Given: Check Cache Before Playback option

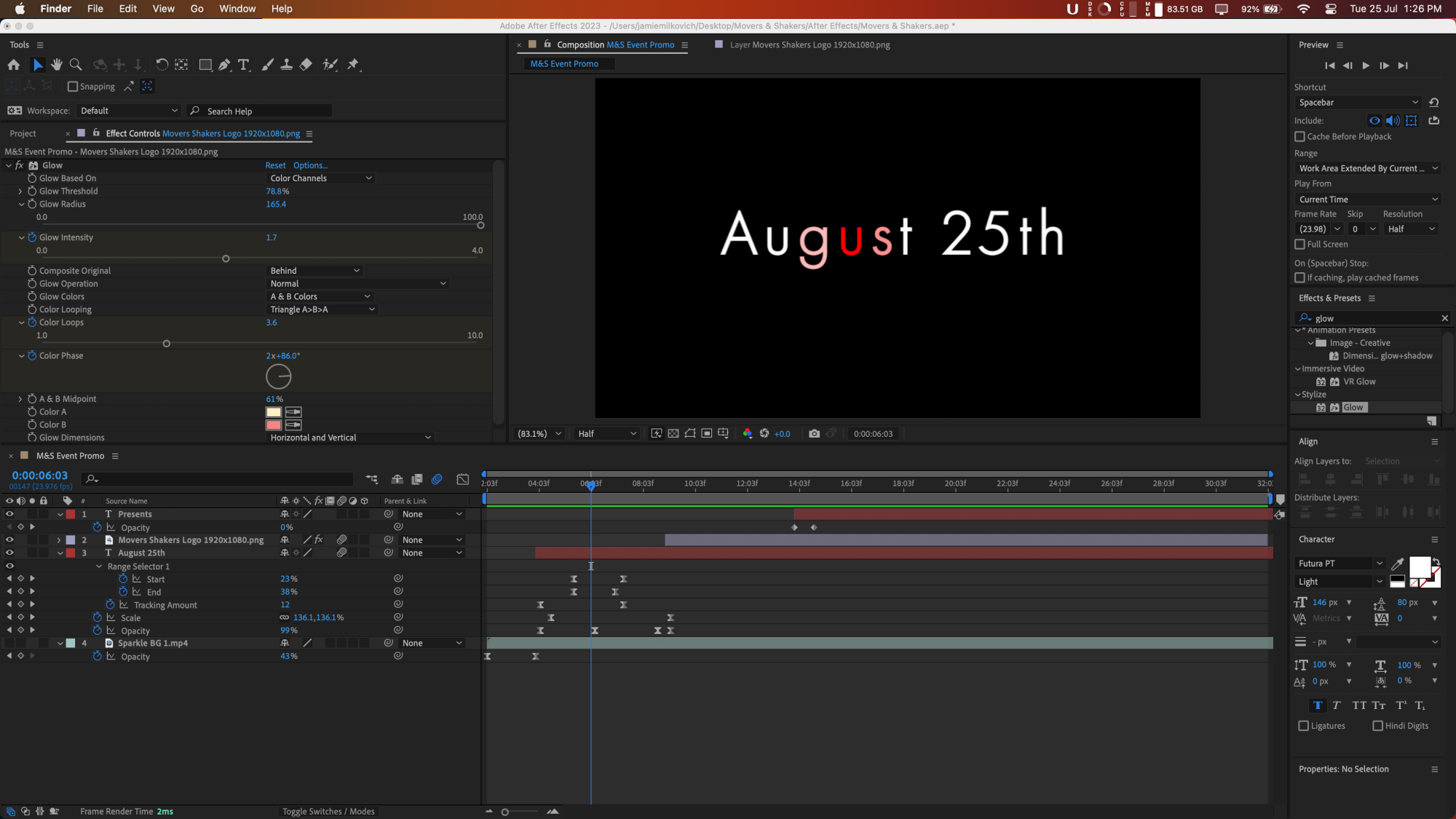Looking at the screenshot, I should click(x=1299, y=136).
